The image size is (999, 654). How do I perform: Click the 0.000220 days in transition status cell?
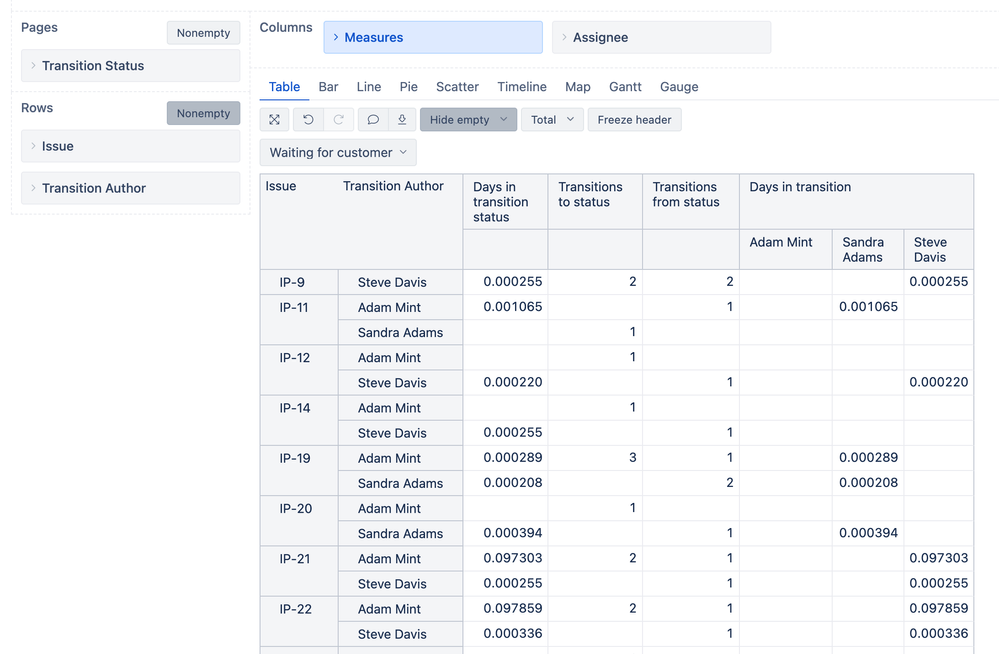(505, 382)
